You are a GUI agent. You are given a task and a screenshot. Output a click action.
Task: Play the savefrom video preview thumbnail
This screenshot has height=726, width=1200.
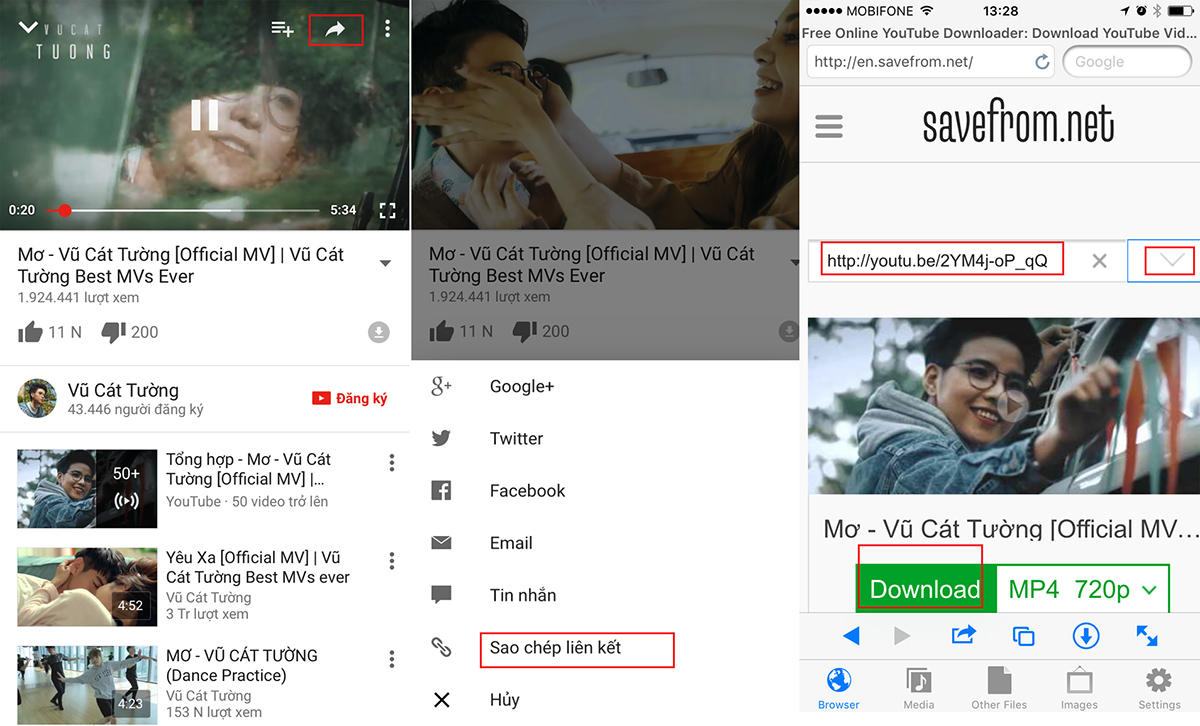1003,405
